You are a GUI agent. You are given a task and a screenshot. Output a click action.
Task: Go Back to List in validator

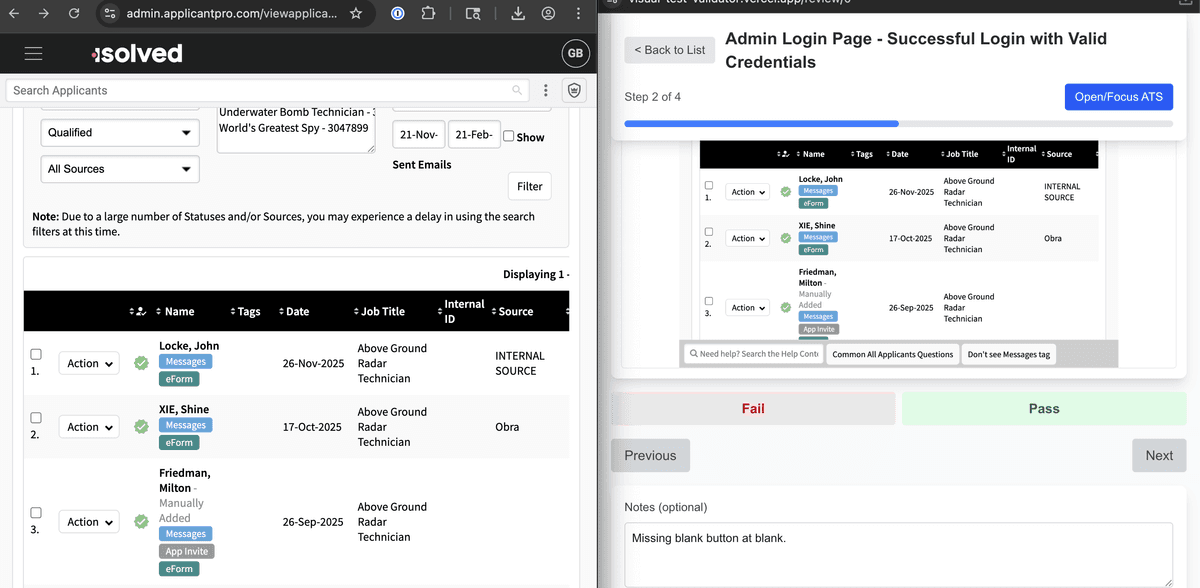coord(670,50)
